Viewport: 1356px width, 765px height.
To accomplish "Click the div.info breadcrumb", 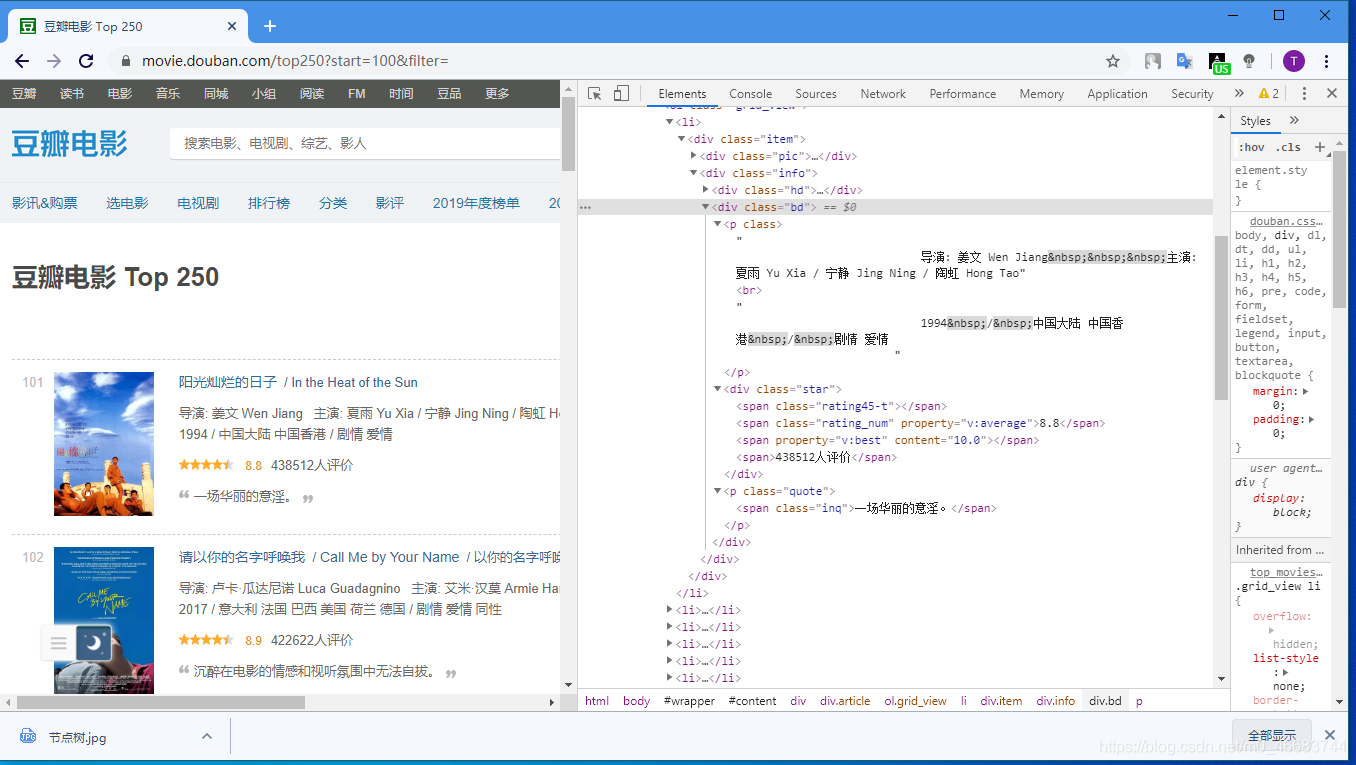I will [x=1056, y=701].
